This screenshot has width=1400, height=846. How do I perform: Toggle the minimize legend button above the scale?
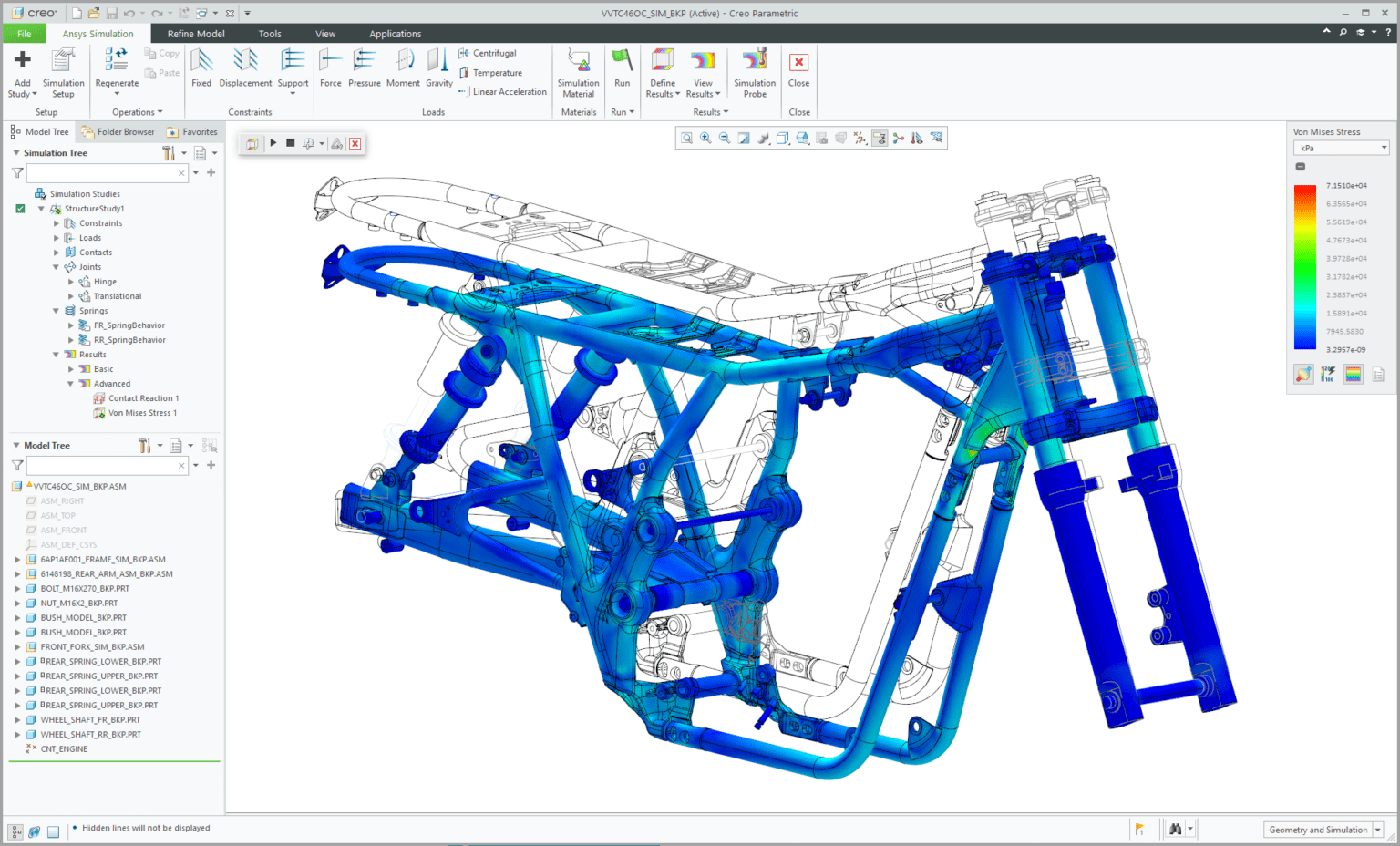[1300, 166]
